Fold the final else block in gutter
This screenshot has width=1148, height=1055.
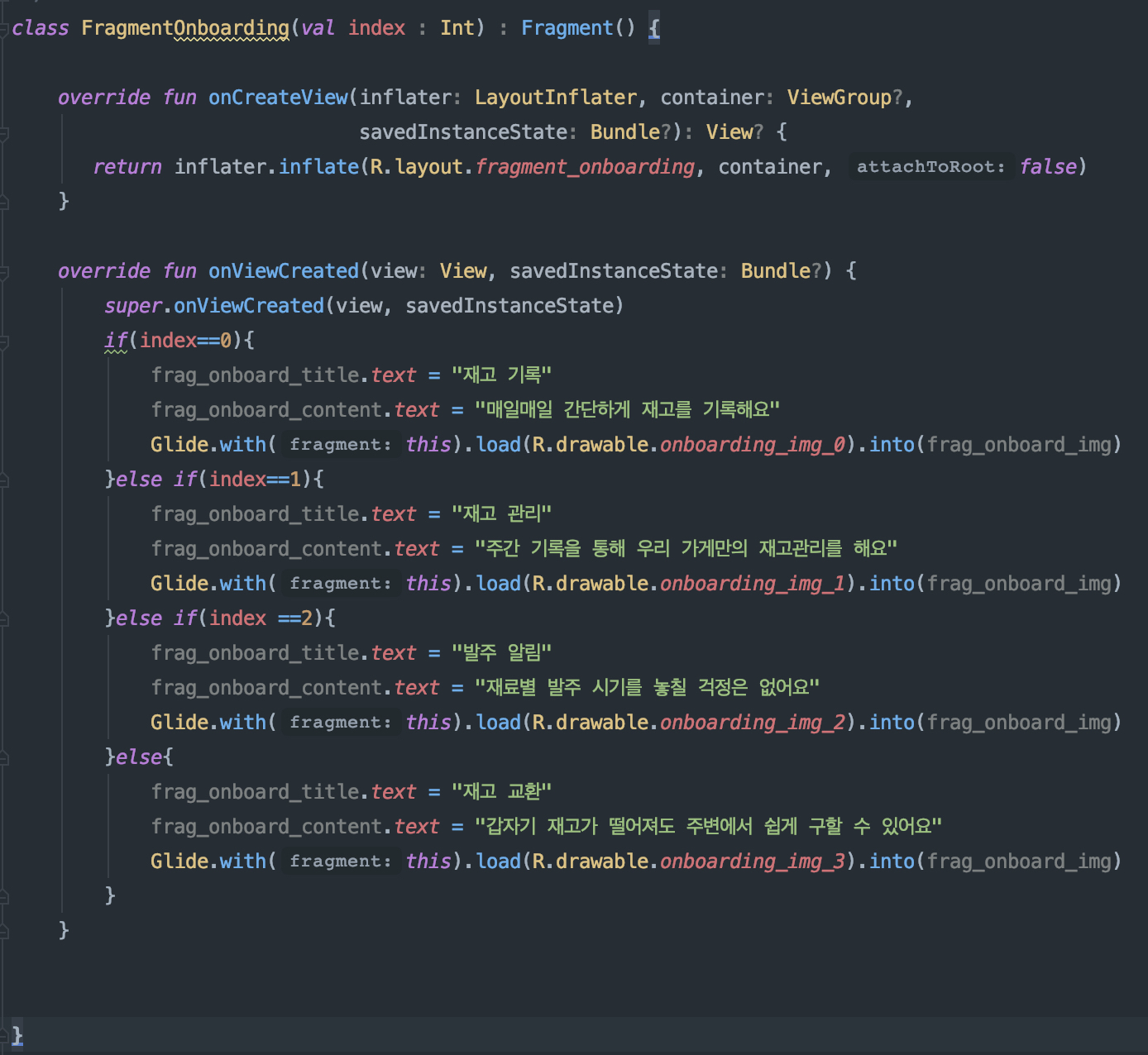coord(4,758)
